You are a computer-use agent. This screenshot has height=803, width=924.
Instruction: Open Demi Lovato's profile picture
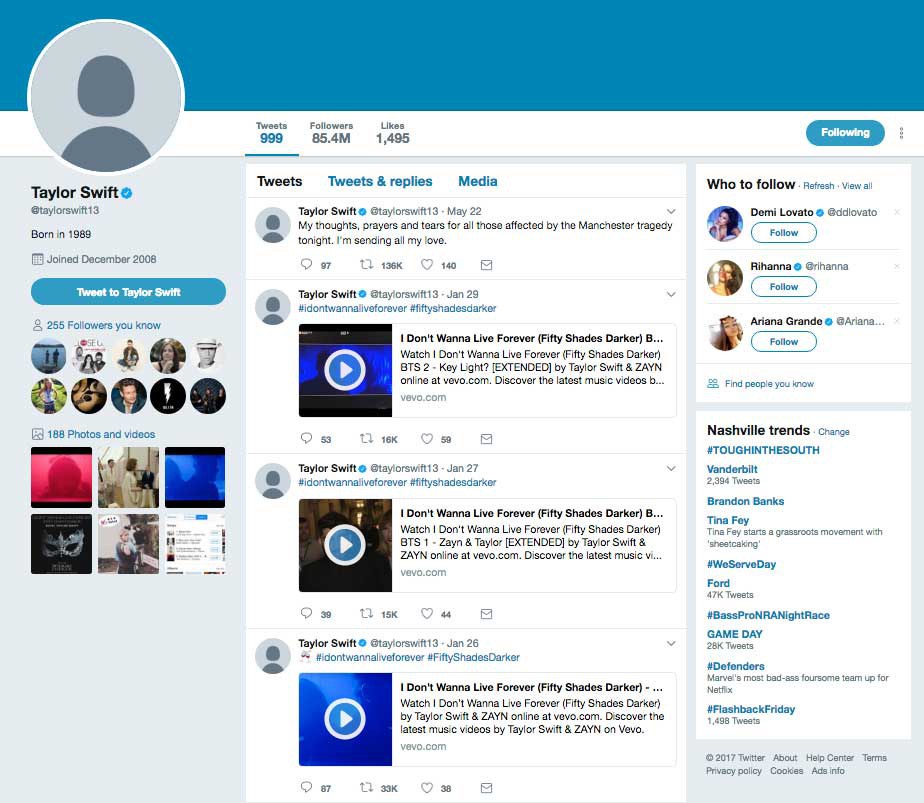coord(725,223)
